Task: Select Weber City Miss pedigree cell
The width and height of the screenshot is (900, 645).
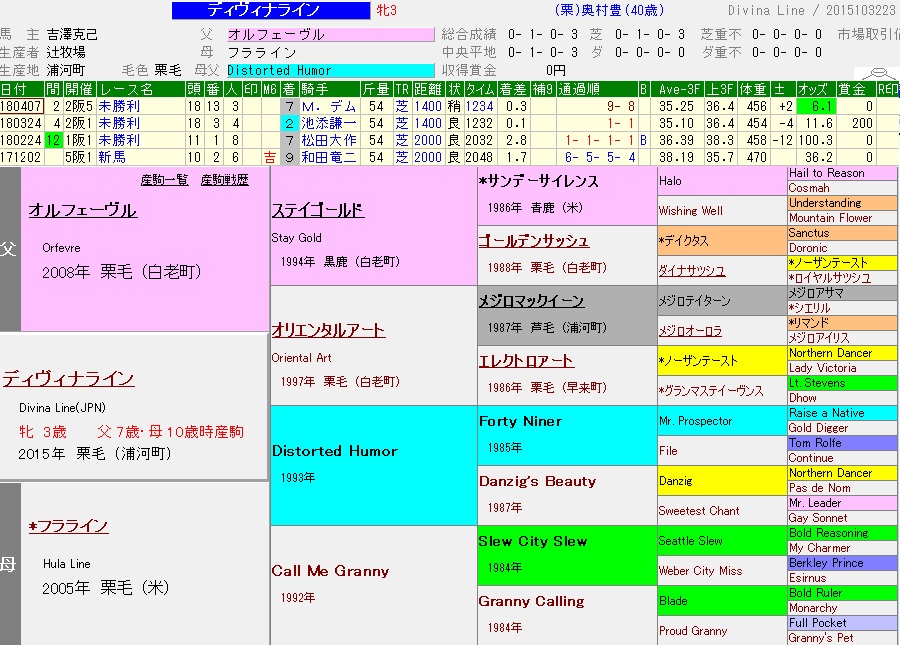Action: coord(722,571)
